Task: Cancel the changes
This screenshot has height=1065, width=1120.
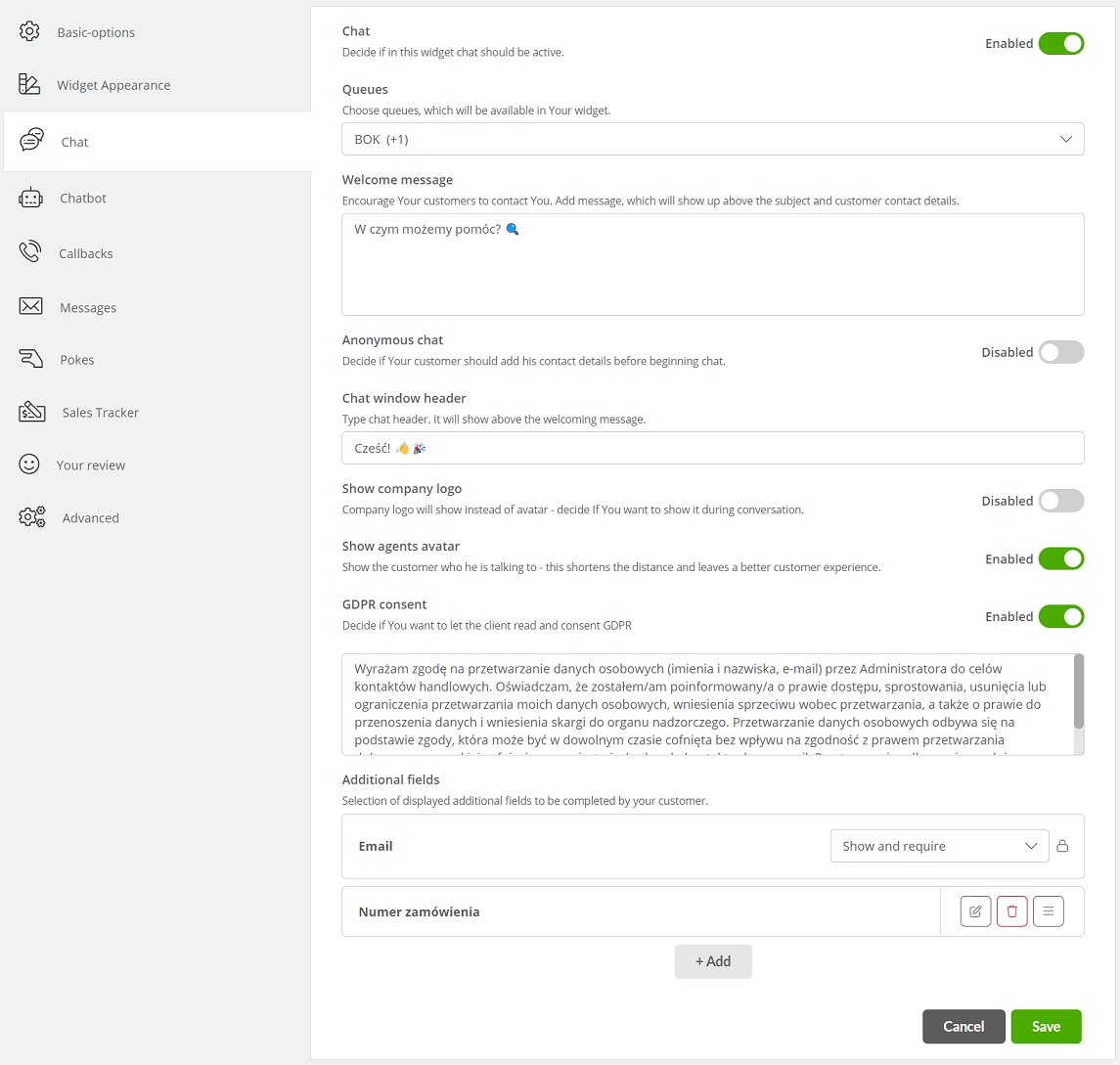Action: (963, 1027)
